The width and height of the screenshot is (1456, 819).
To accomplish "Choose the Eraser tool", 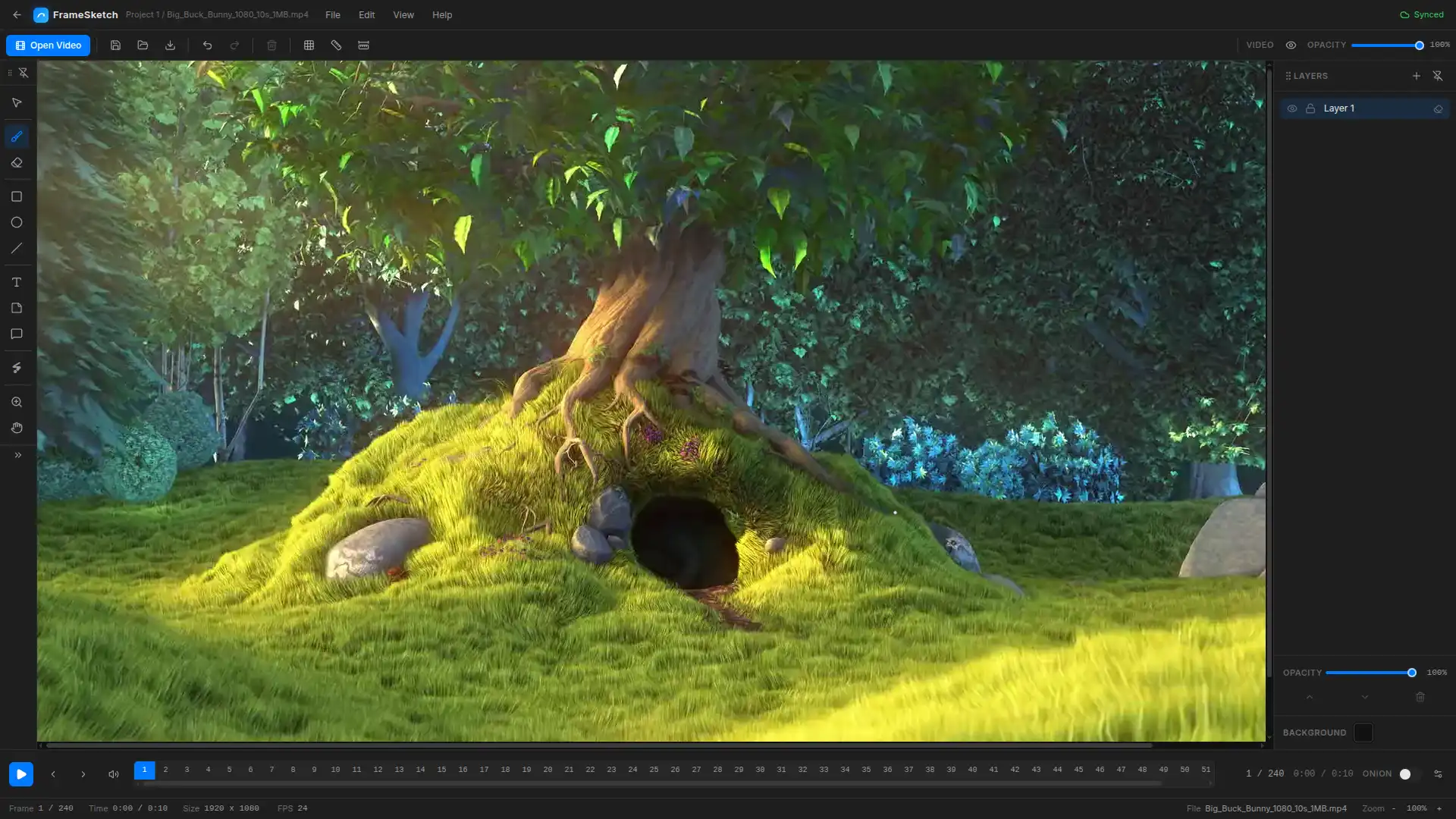I will coord(17,162).
